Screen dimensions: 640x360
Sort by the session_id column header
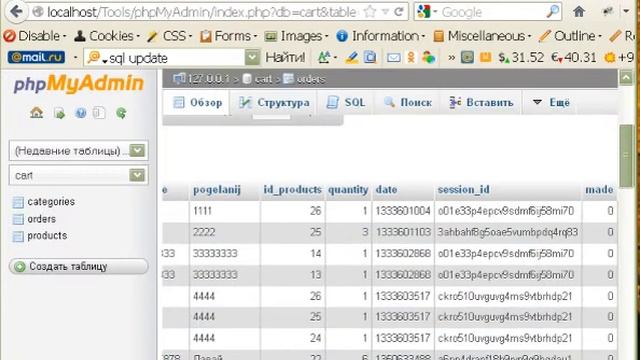click(x=464, y=190)
